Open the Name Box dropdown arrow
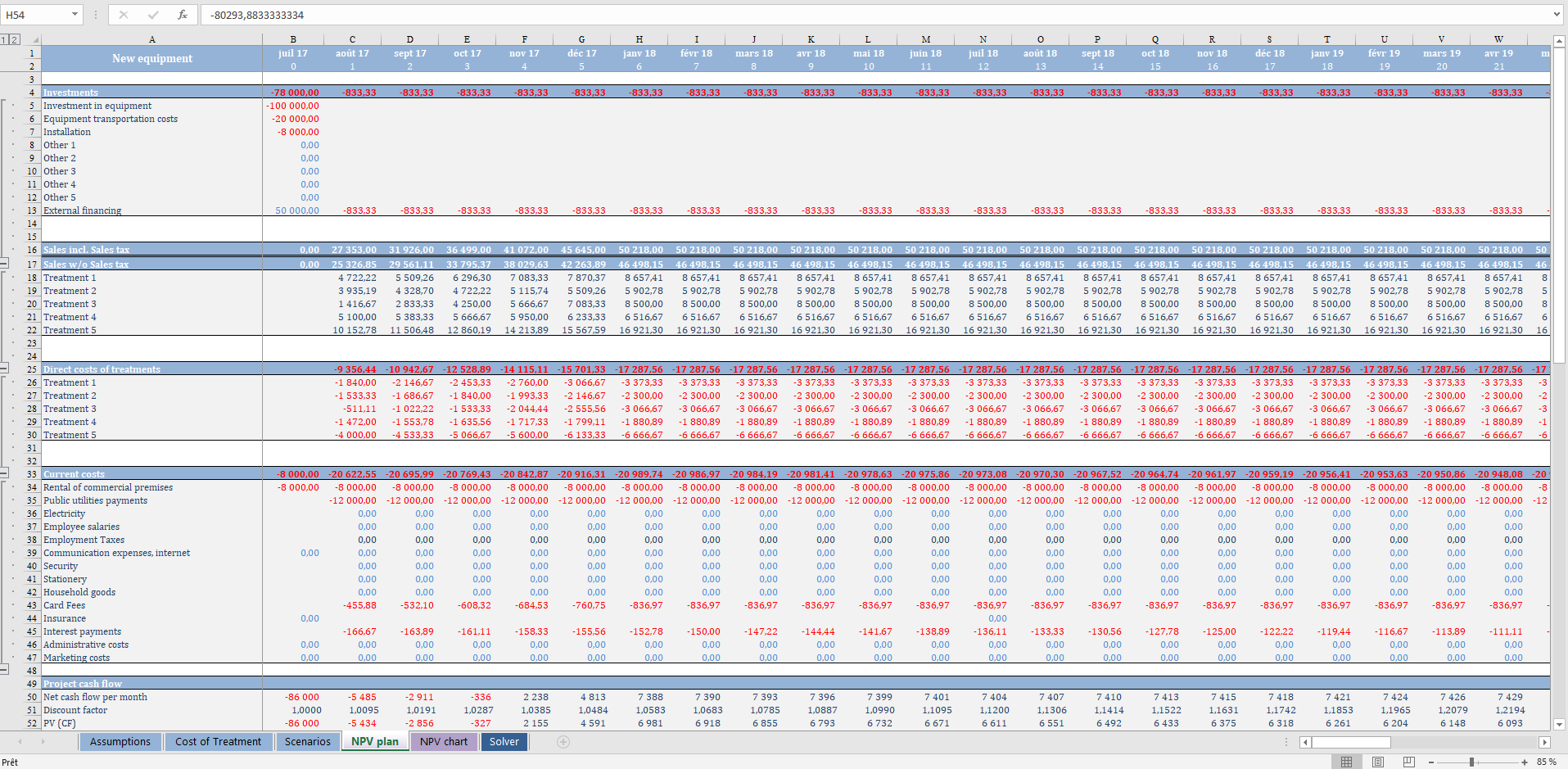 pos(75,15)
